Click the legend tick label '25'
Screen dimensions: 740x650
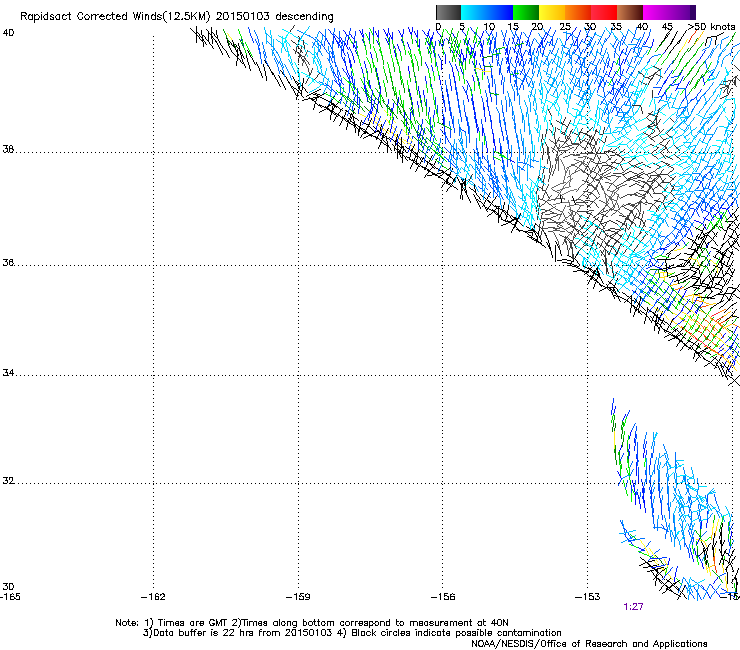(565, 27)
